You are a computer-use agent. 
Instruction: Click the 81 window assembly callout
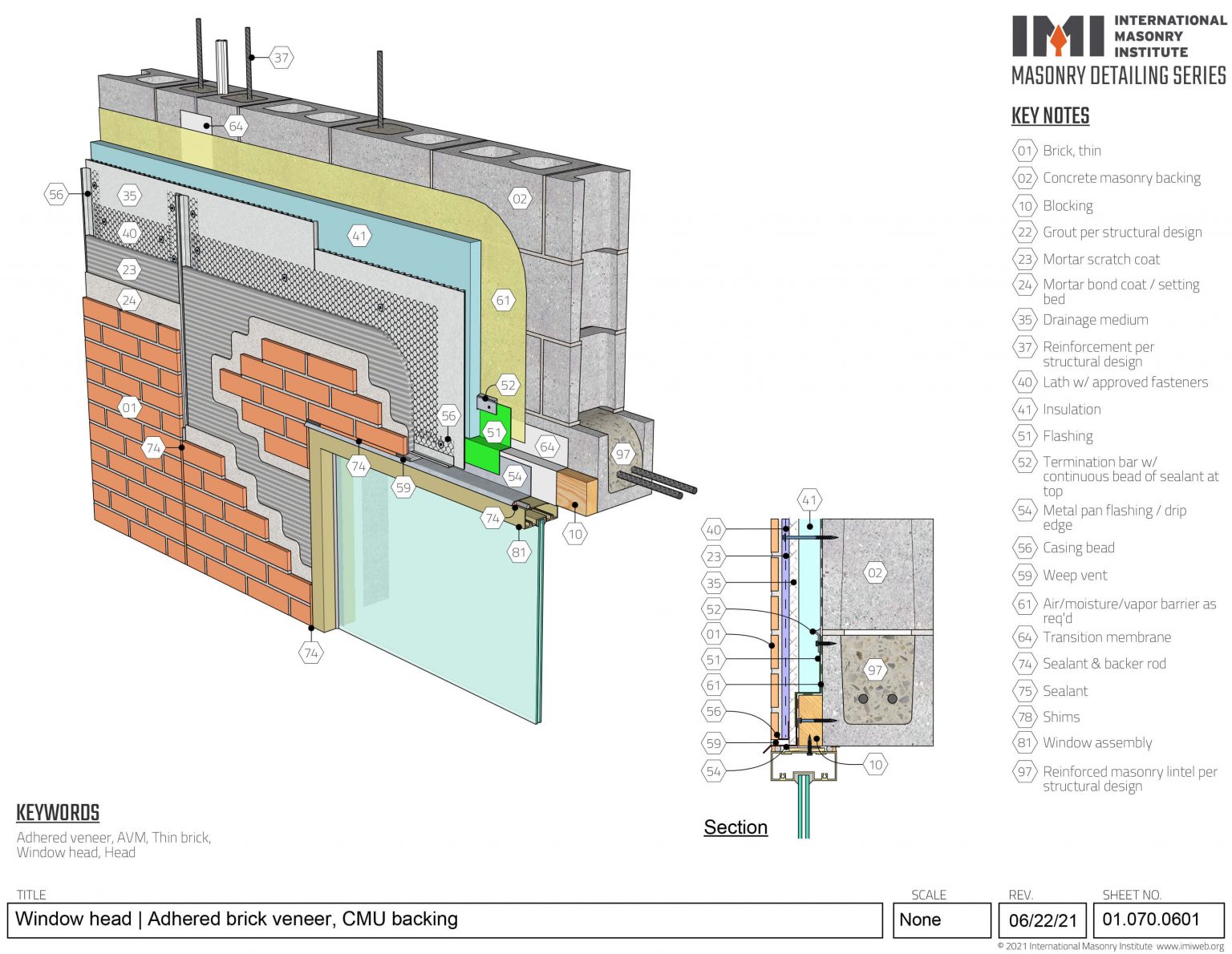(x=518, y=551)
